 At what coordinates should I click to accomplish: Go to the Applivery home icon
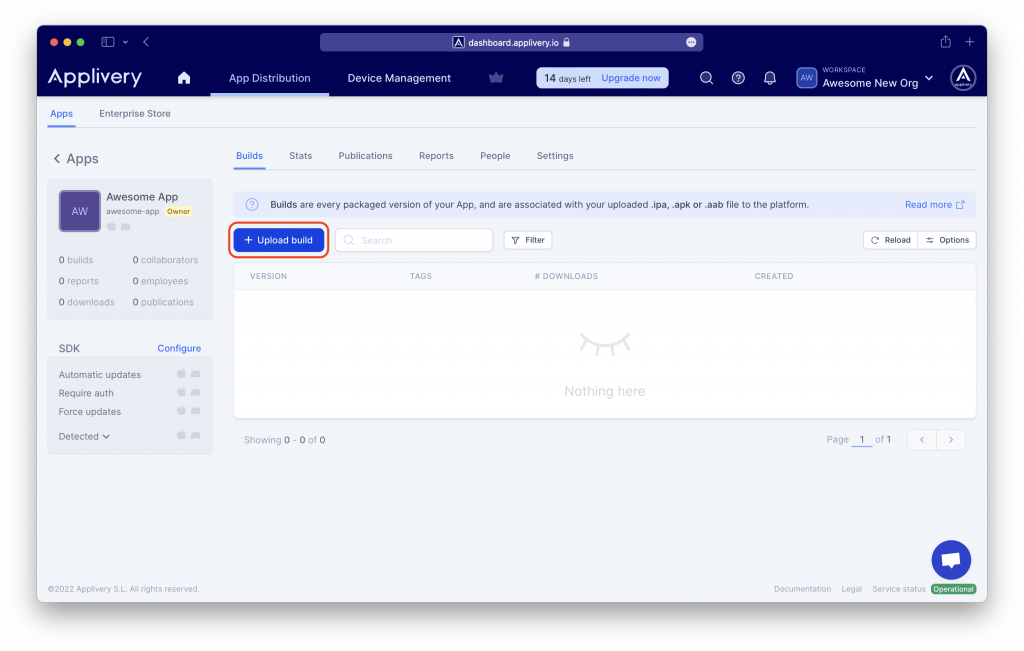pyautogui.click(x=184, y=78)
